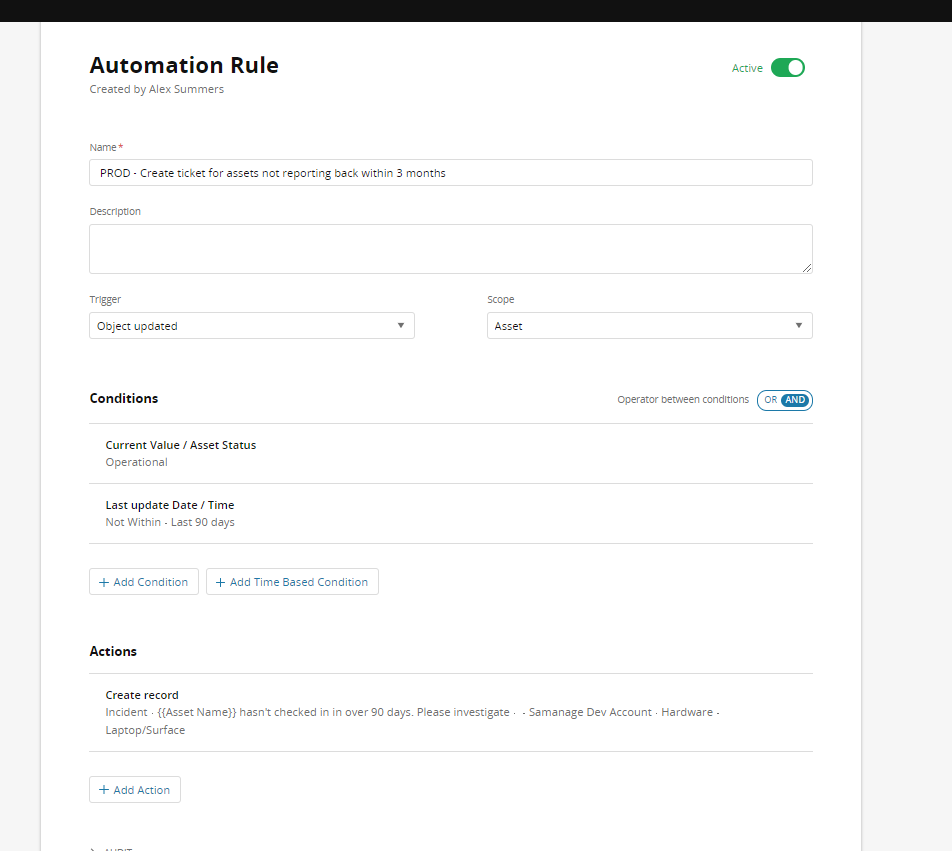The image size is (952, 851).
Task: Select the AND condition operator
Action: click(795, 400)
